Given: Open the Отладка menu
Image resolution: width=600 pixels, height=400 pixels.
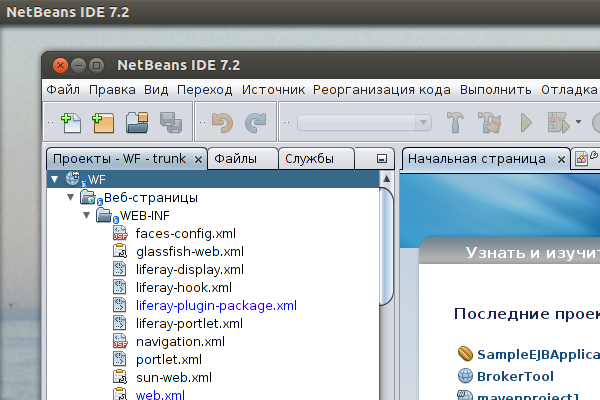Looking at the screenshot, I should [569, 90].
